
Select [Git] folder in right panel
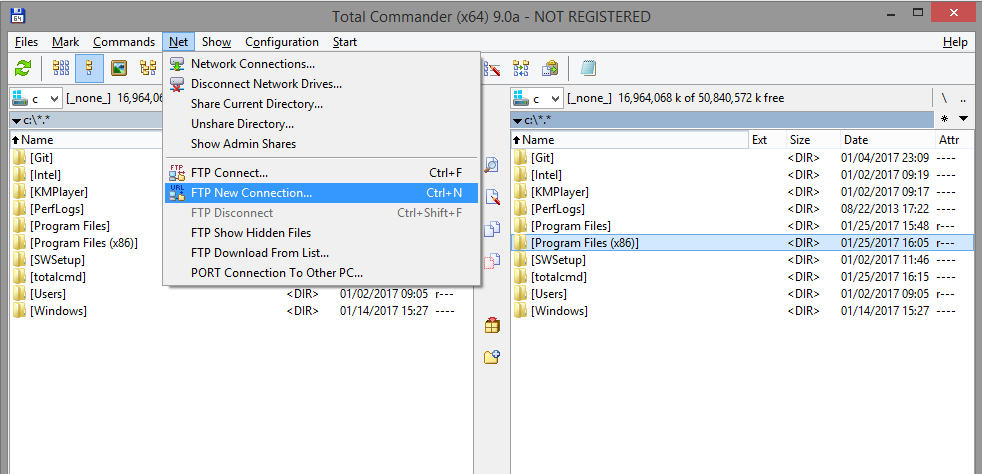coord(742,158)
